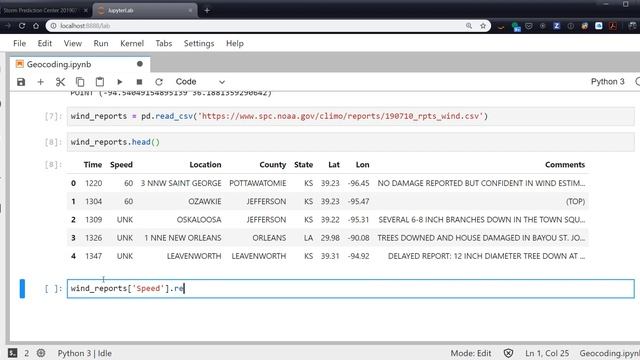Click the Comments column header

(564, 164)
